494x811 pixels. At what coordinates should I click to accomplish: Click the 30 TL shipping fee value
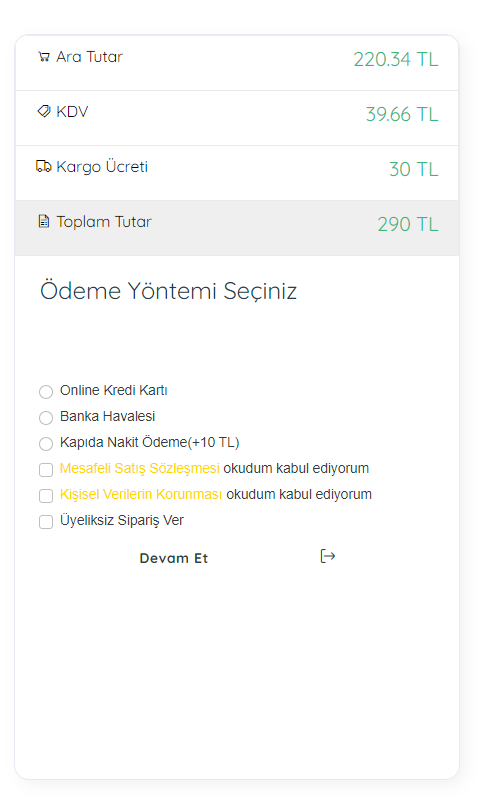tap(413, 170)
